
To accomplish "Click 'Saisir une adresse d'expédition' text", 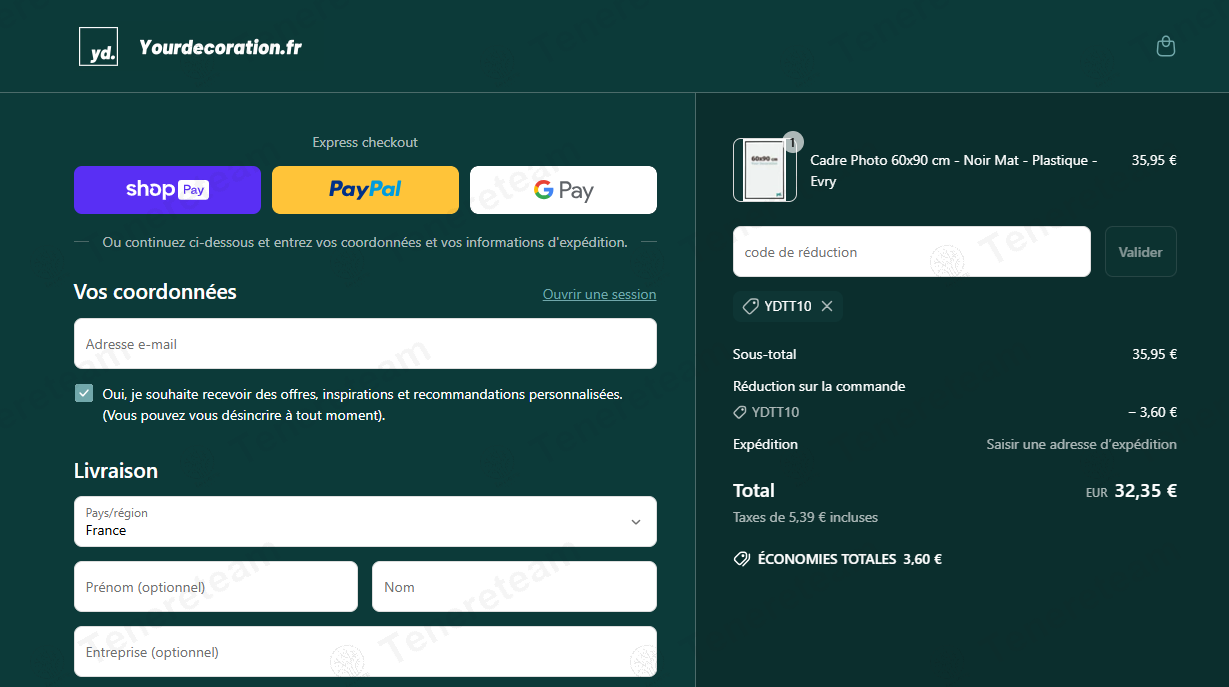I will (x=1081, y=444).
